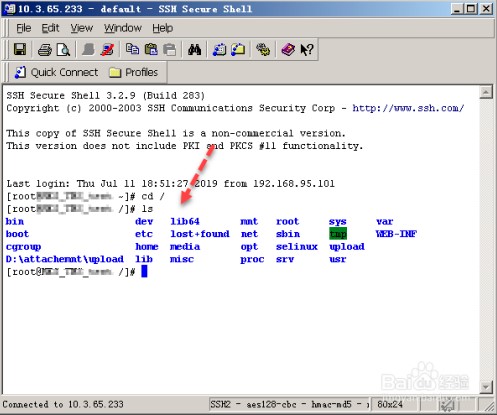Screen dimensions: 497x415
Task: Click the 80x24 terminal size status
Action: (x=390, y=404)
